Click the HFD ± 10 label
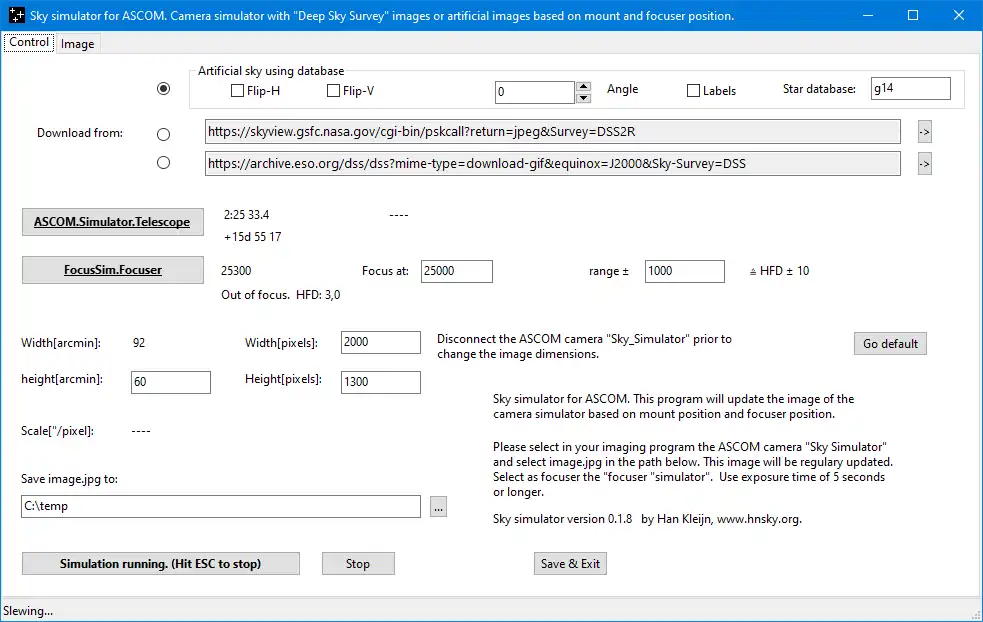 tap(779, 271)
